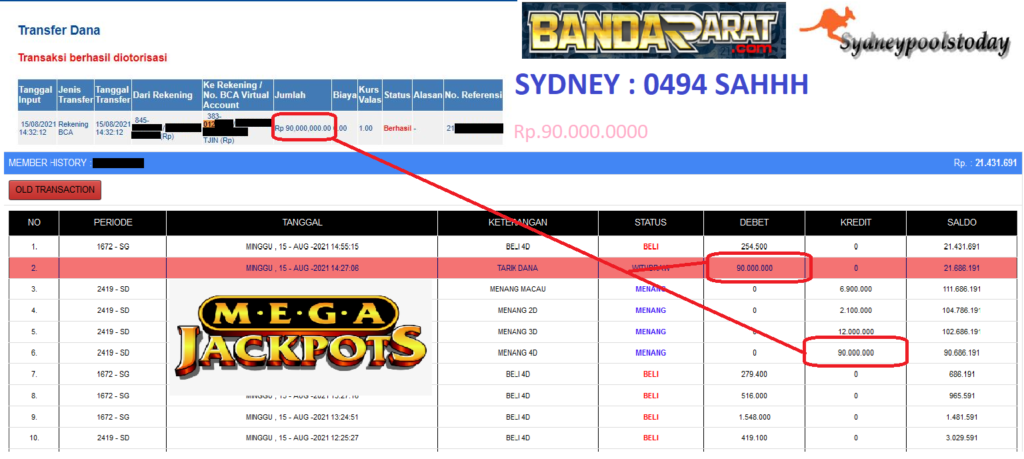The width and height of the screenshot is (1024, 459).
Task: Click the 'SYDNEY : 0494 SAHHH' headline
Action: pos(662,84)
